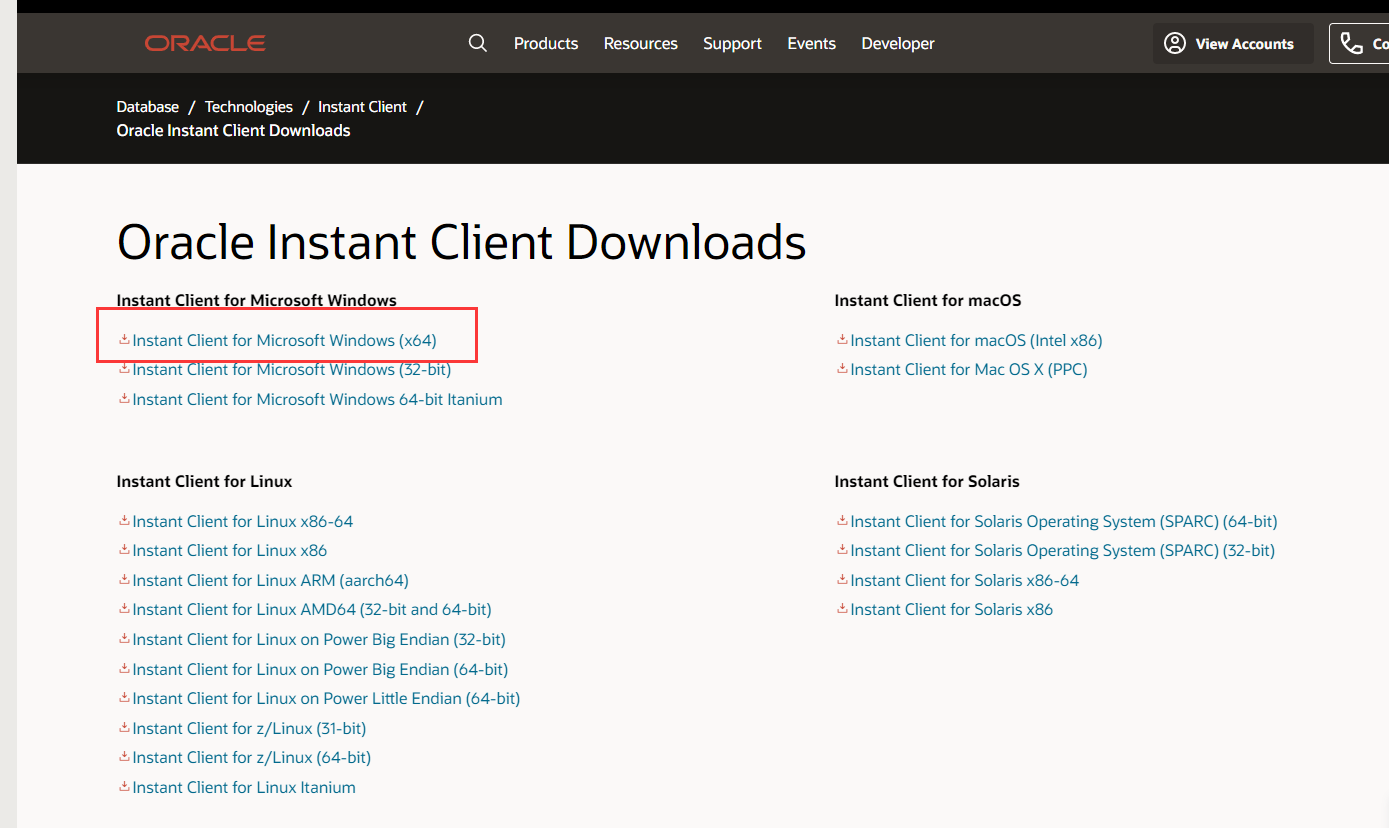The height and width of the screenshot is (828, 1389).
Task: Open the search magnifier icon
Action: [477, 43]
